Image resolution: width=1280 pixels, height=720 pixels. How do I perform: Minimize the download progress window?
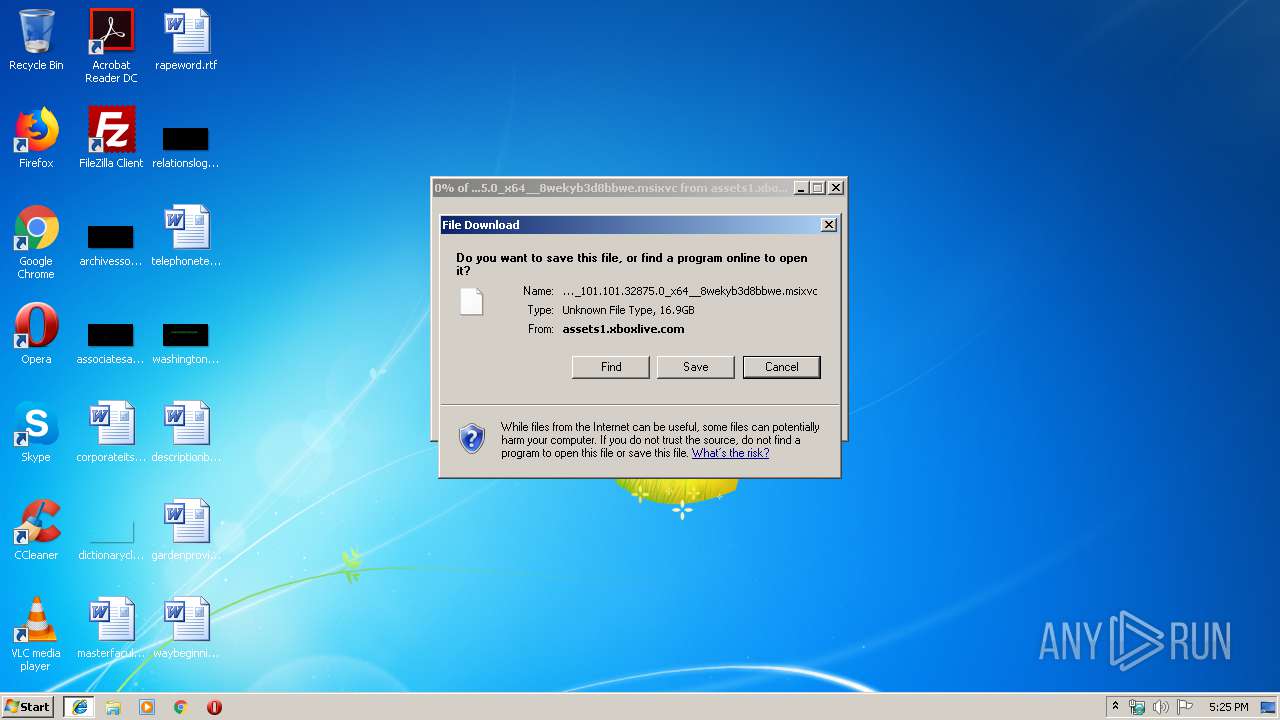(801, 188)
